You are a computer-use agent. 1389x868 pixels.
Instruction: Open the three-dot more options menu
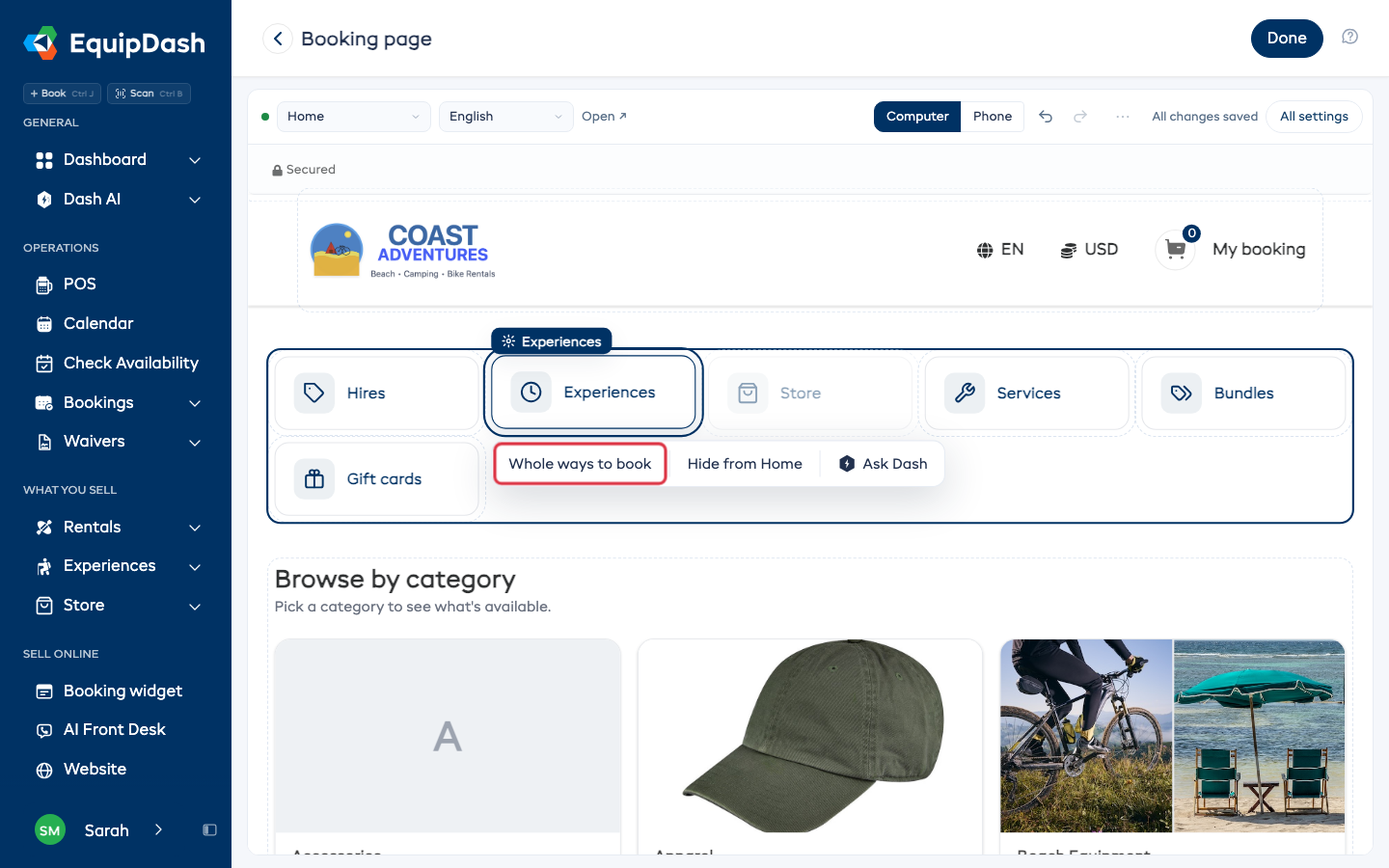(1123, 116)
